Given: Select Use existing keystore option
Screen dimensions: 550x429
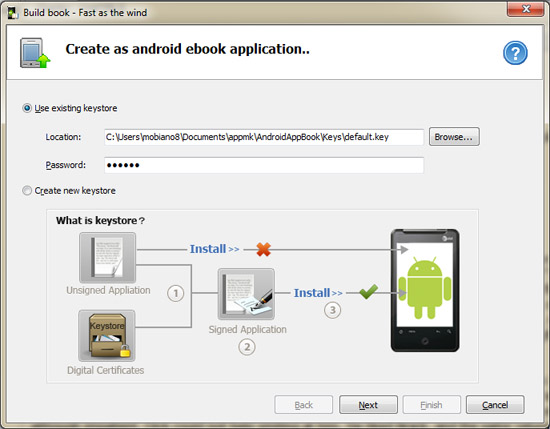Looking at the screenshot, I should [27, 108].
